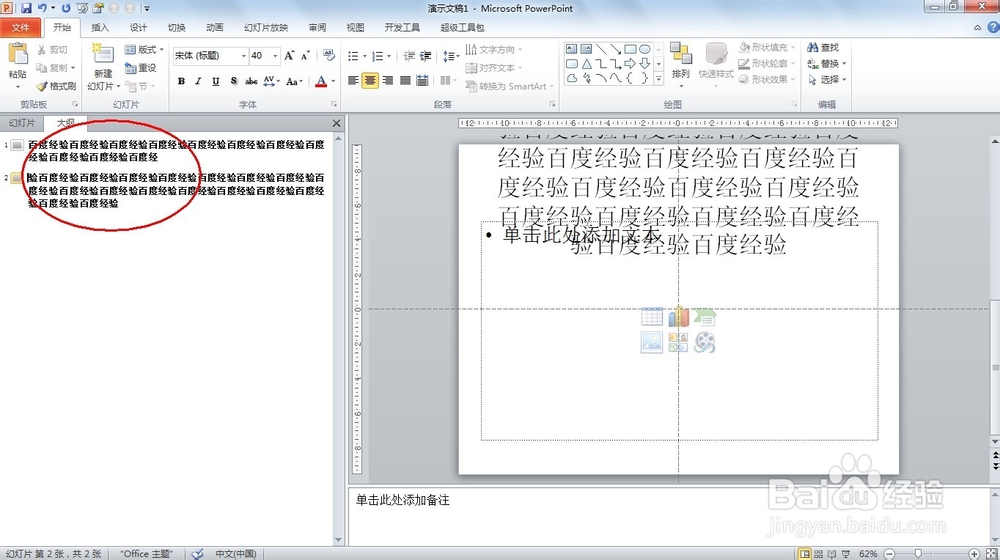Click the Undo icon in quick access toolbar
Viewport: 1000px width, 560px height.
(x=42, y=8)
